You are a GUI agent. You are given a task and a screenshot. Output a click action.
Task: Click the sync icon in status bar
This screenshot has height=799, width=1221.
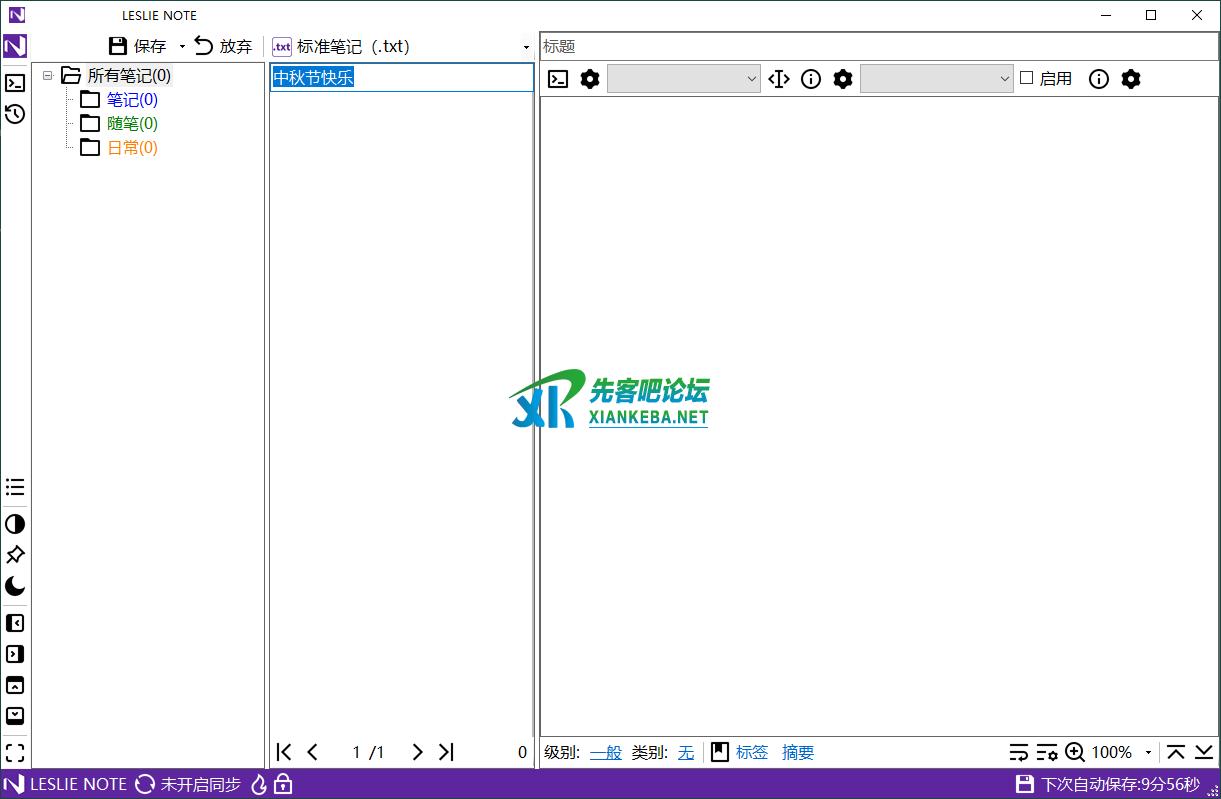[145, 784]
